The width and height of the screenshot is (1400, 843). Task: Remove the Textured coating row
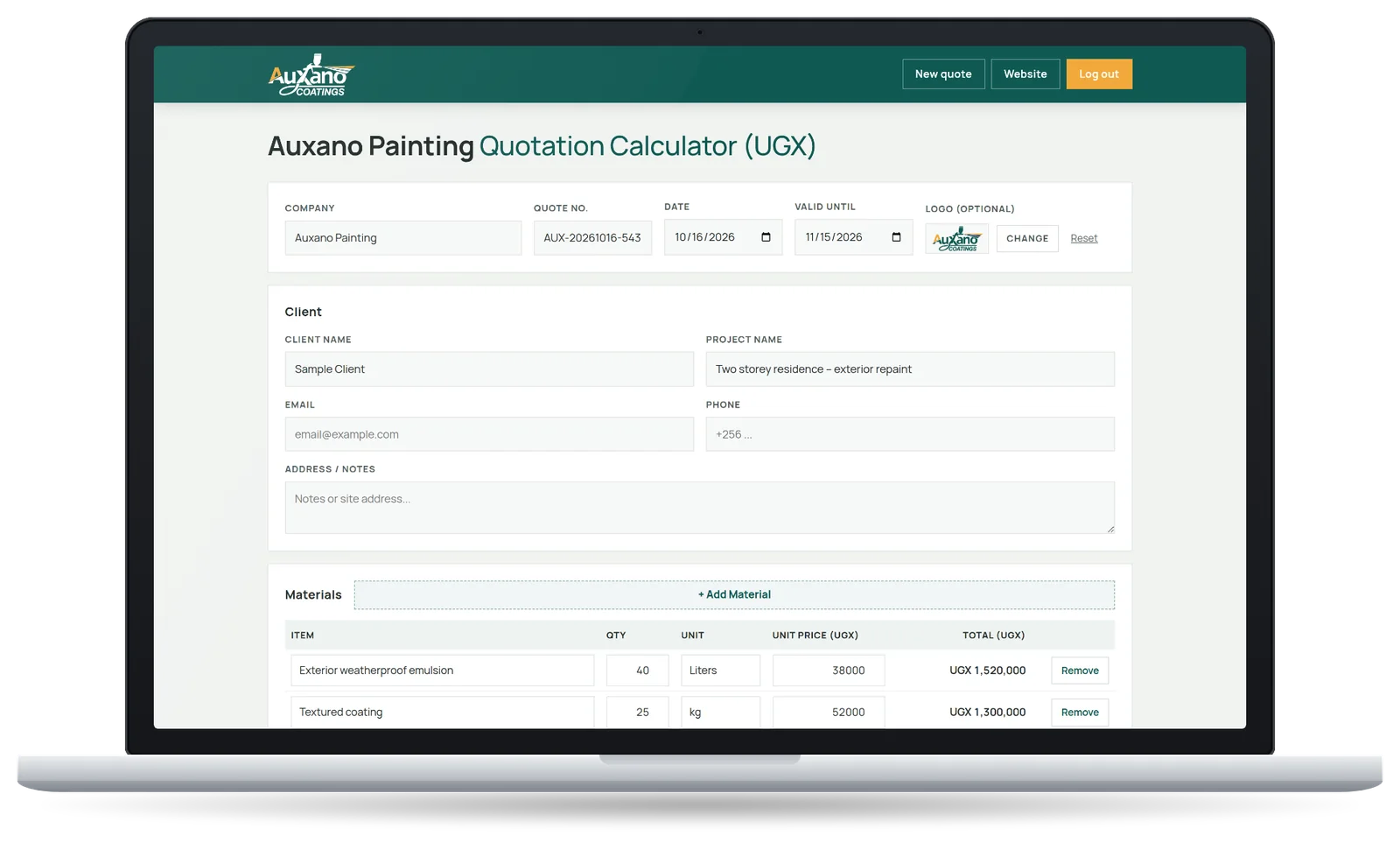pyautogui.click(x=1080, y=713)
